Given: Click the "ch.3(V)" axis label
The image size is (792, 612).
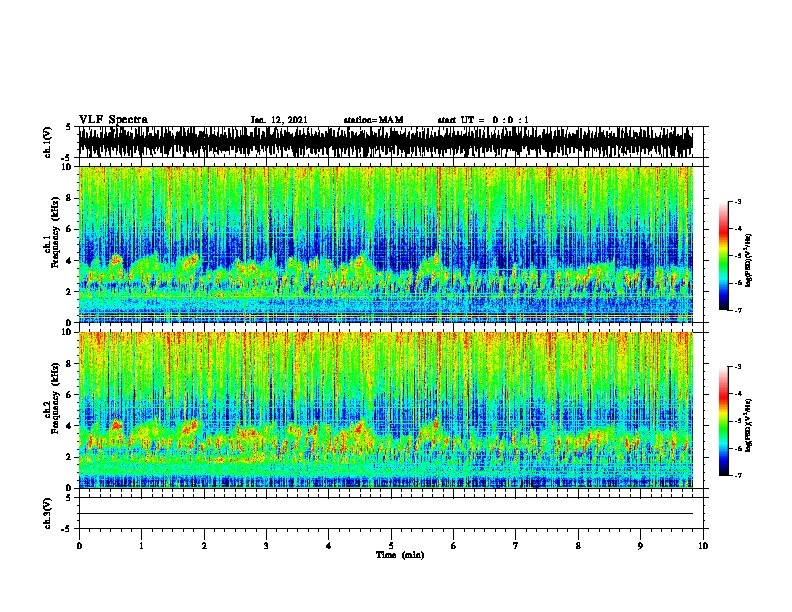Looking at the screenshot, I should pyautogui.click(x=47, y=513).
